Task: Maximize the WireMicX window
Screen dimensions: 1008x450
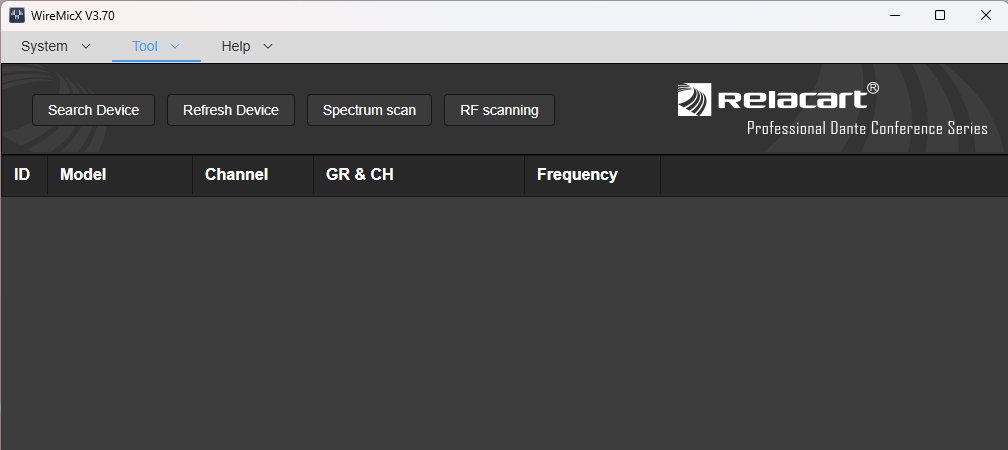Action: (x=939, y=15)
